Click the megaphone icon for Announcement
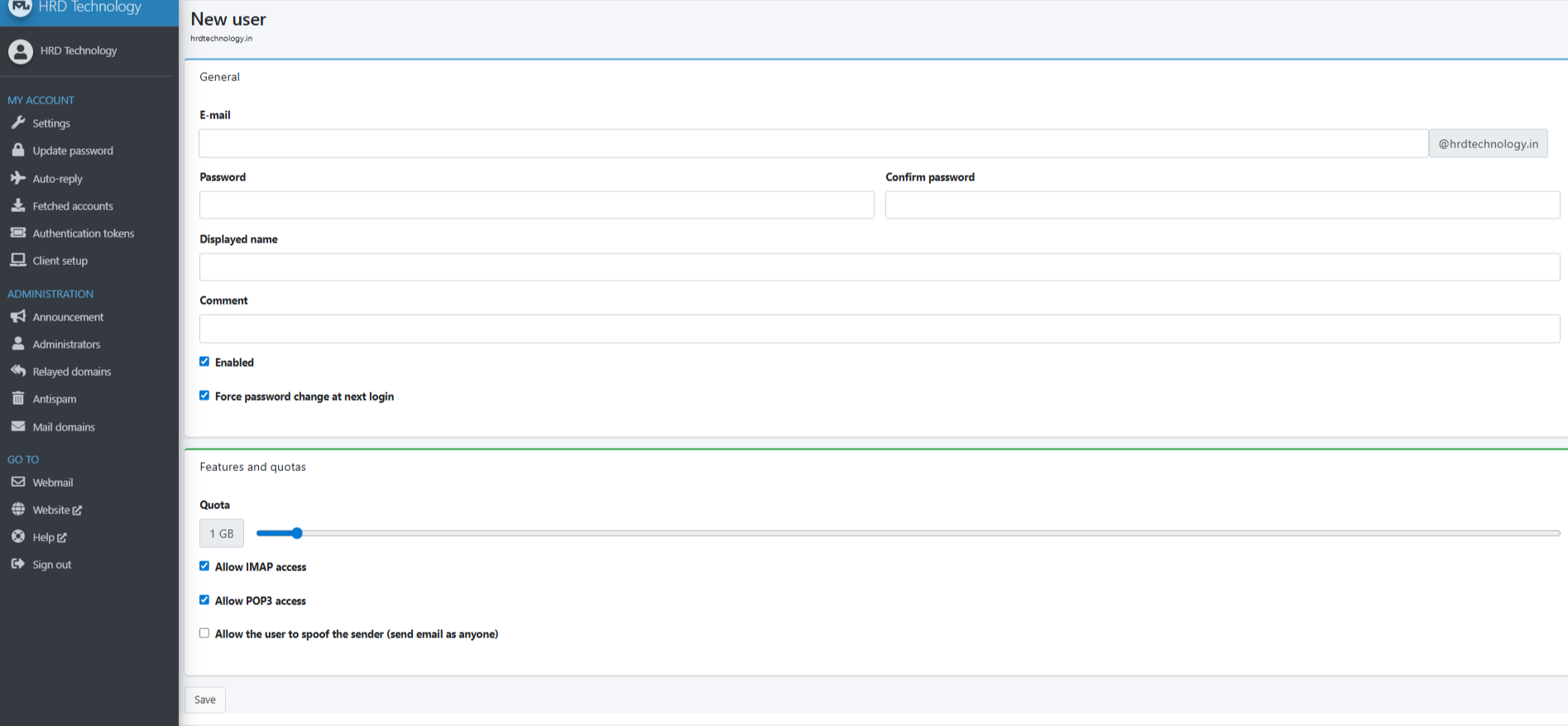This screenshot has height=726, width=1568. (x=18, y=316)
